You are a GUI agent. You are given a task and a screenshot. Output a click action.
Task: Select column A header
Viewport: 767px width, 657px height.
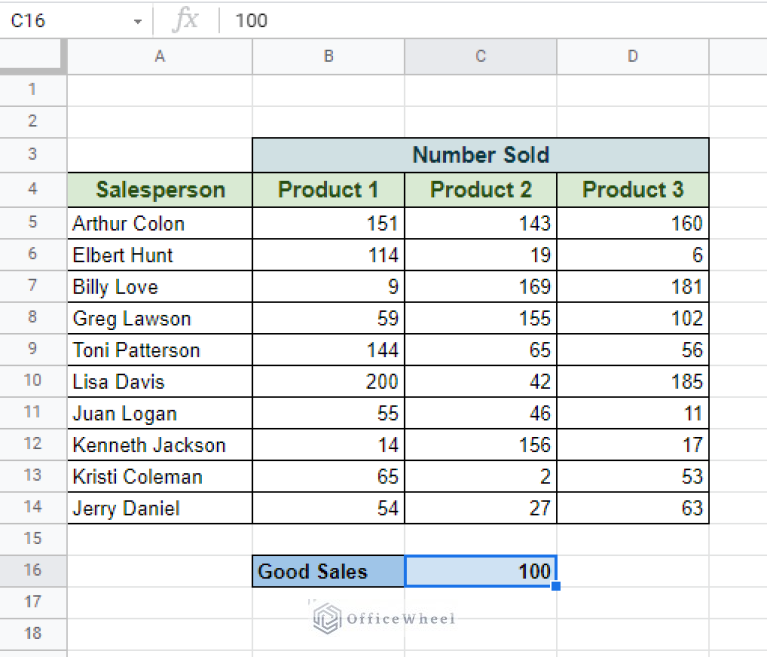(x=160, y=57)
